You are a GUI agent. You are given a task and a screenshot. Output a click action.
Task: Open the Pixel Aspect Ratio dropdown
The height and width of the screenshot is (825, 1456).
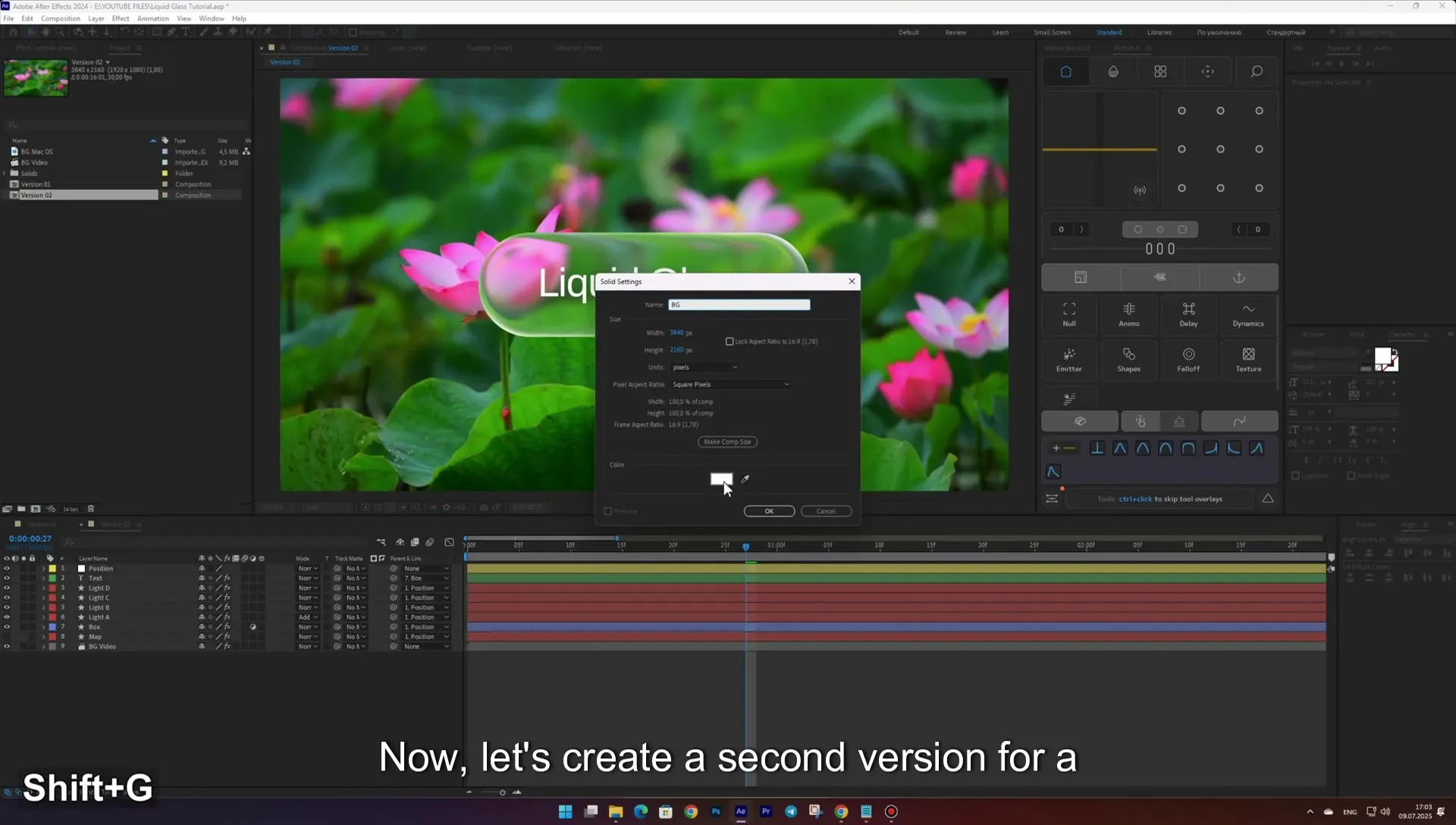tap(730, 384)
